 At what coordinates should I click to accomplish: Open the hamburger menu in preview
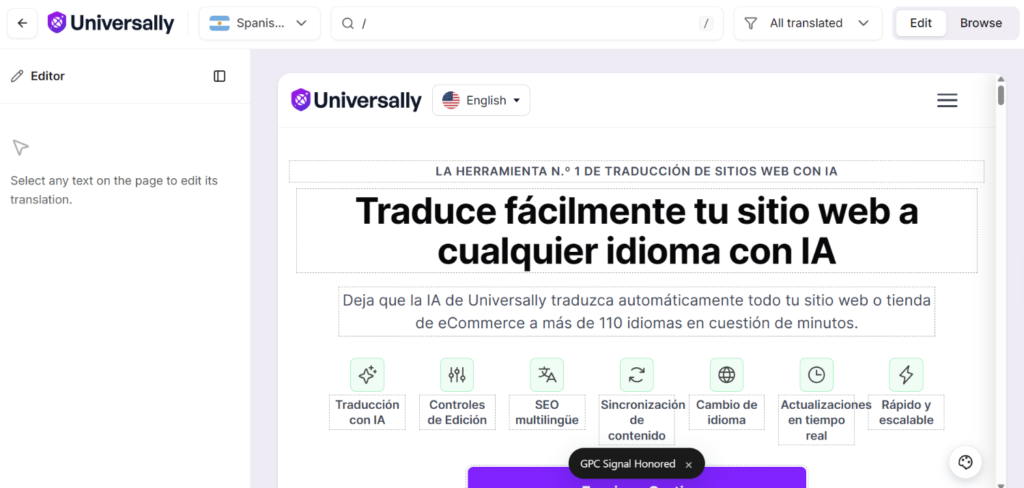click(947, 101)
